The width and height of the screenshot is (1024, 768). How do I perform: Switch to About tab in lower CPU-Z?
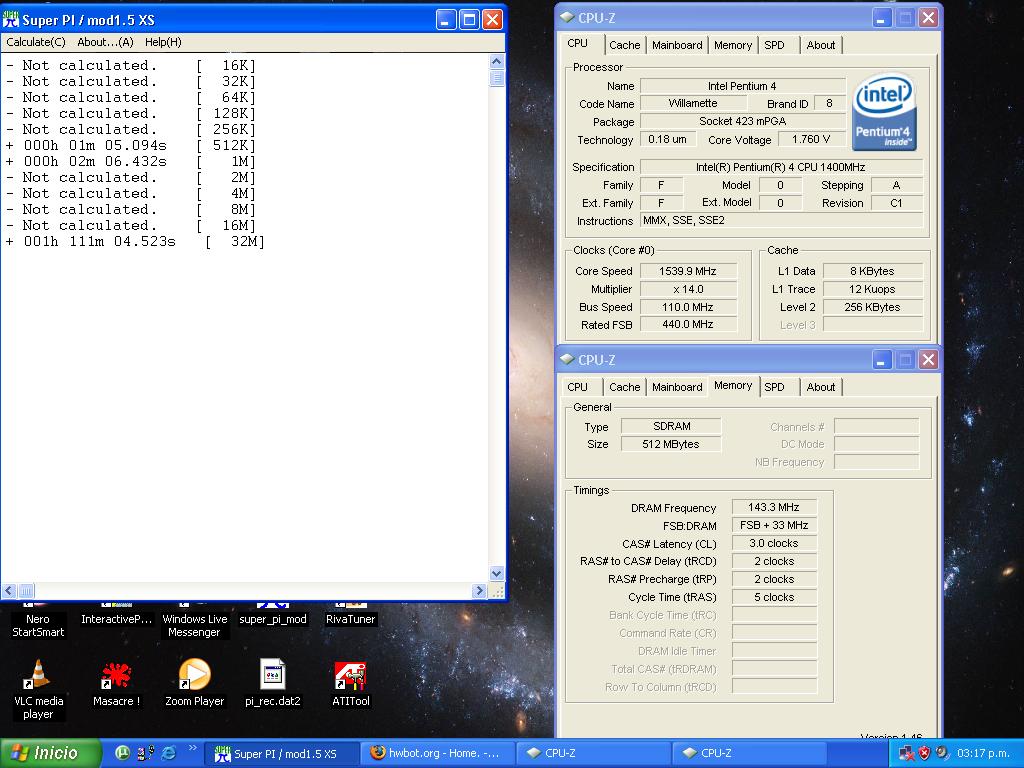click(x=820, y=387)
